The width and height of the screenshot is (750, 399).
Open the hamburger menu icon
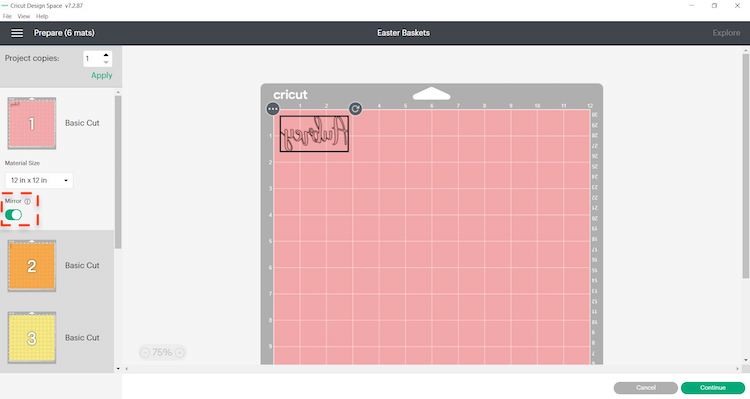[17, 33]
